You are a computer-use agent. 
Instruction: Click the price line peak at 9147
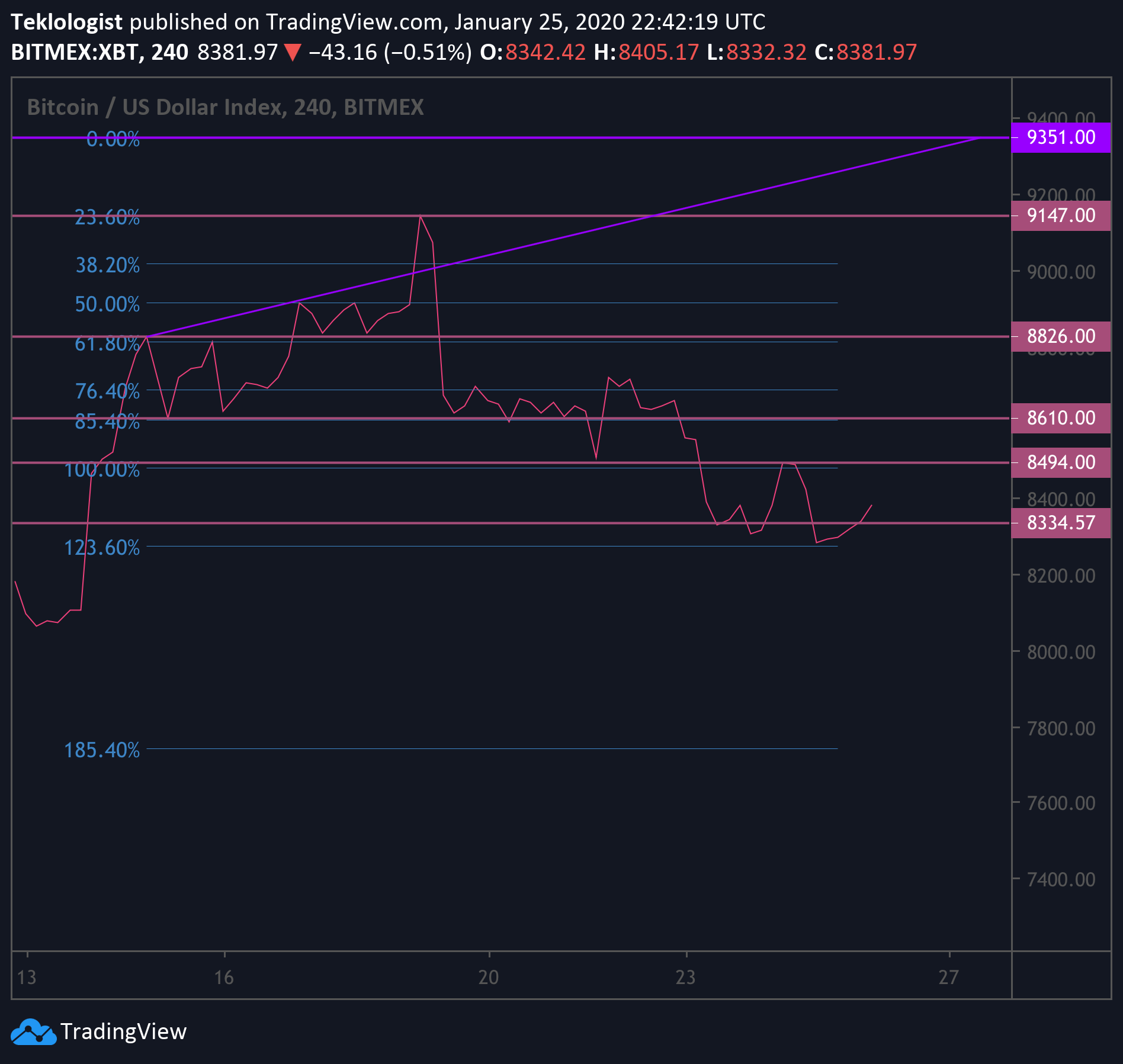click(421, 216)
